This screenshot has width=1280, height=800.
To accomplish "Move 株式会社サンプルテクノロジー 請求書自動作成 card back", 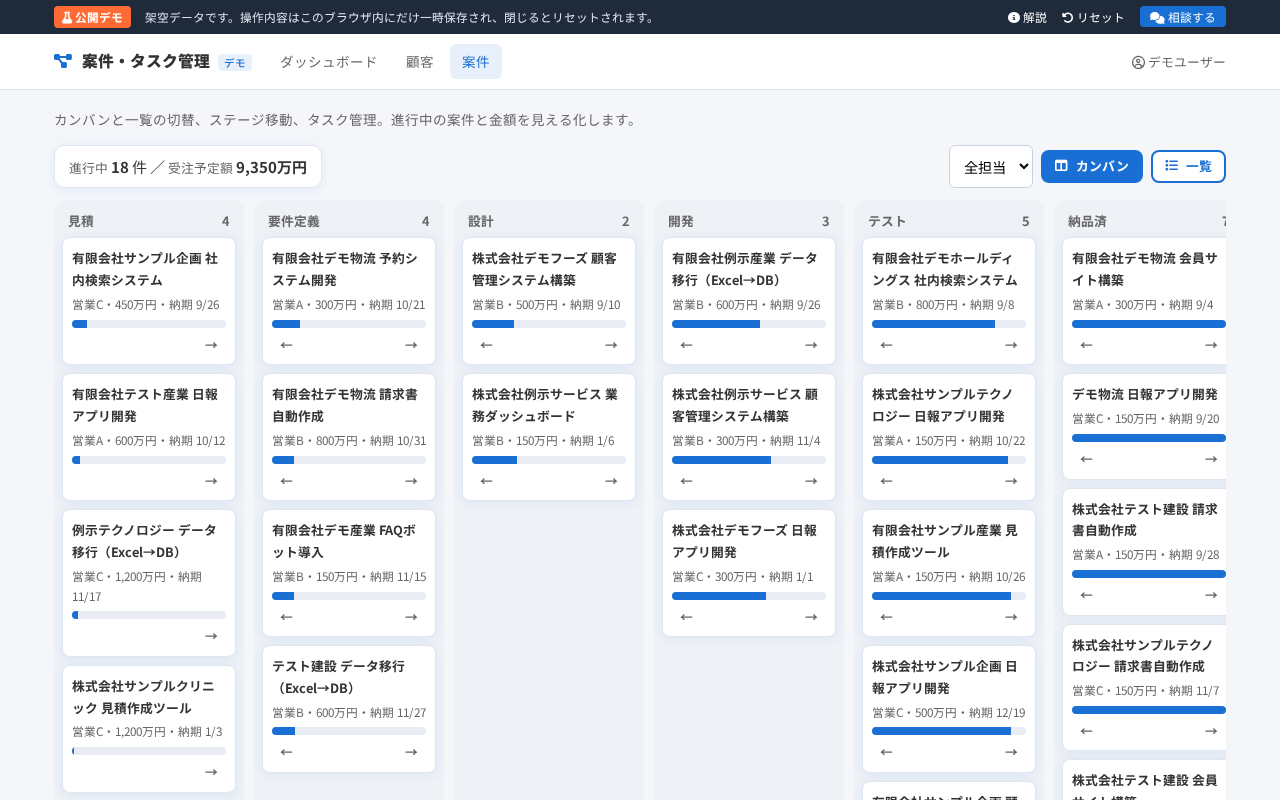I will click(1087, 731).
